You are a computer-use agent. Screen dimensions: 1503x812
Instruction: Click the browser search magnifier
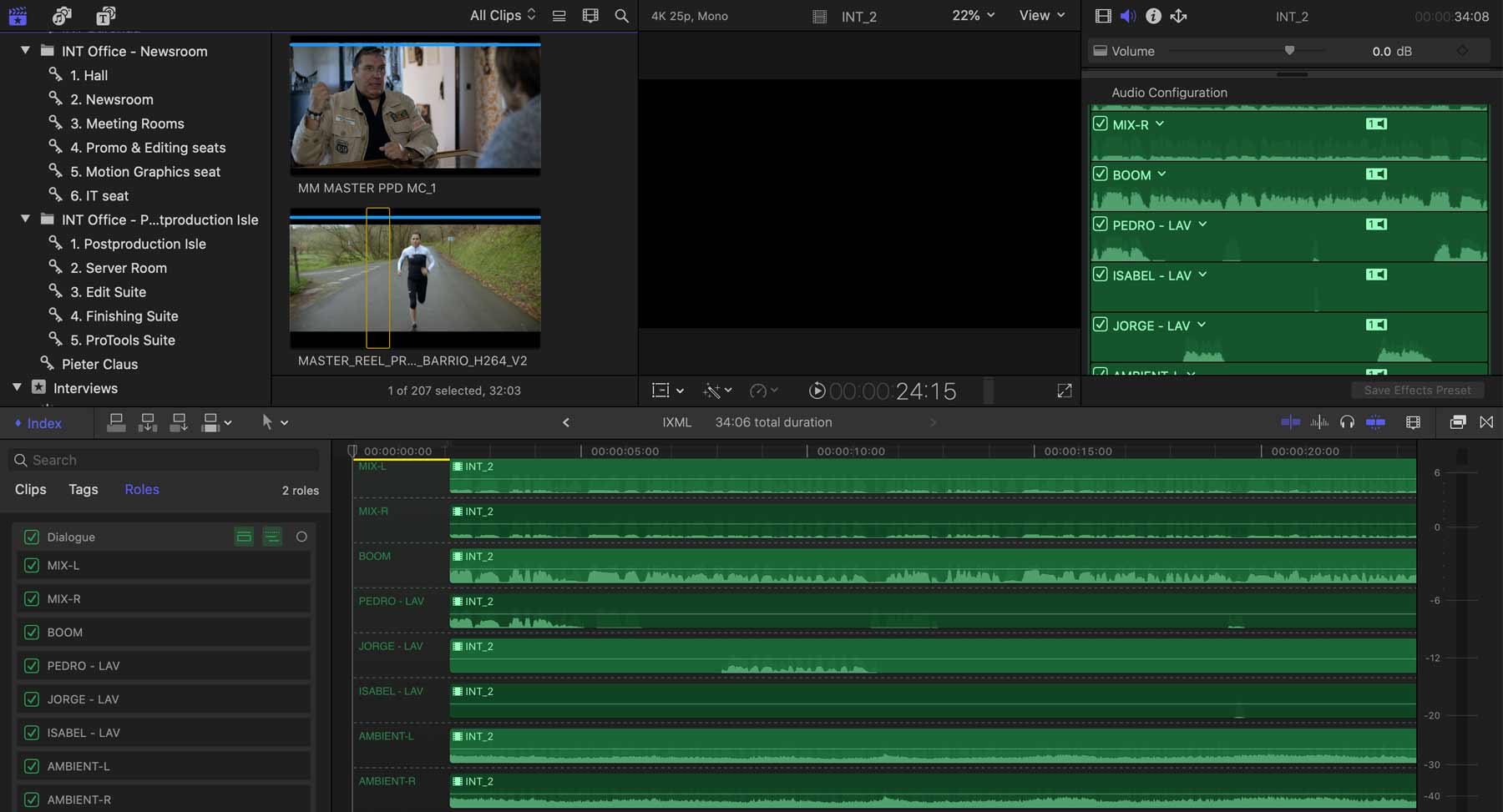pyautogui.click(x=621, y=16)
